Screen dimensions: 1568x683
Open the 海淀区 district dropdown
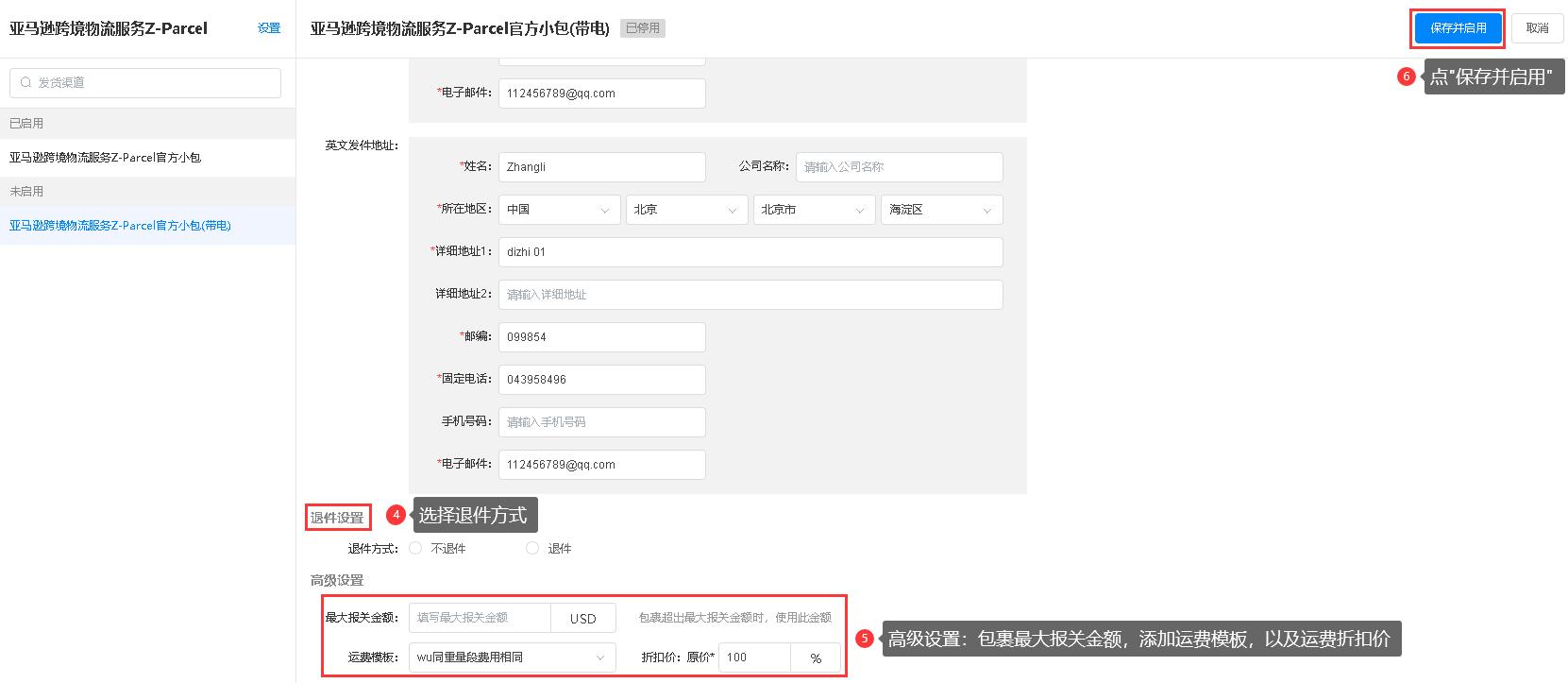[x=942, y=210]
